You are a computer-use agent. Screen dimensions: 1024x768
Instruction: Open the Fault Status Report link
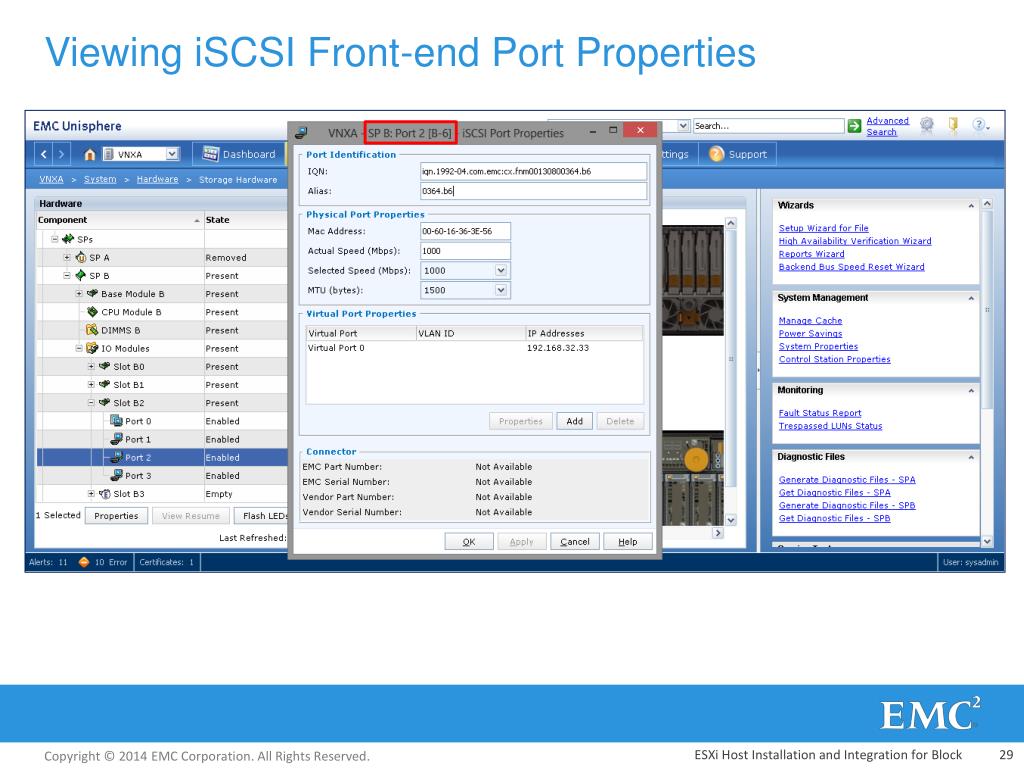pos(820,413)
